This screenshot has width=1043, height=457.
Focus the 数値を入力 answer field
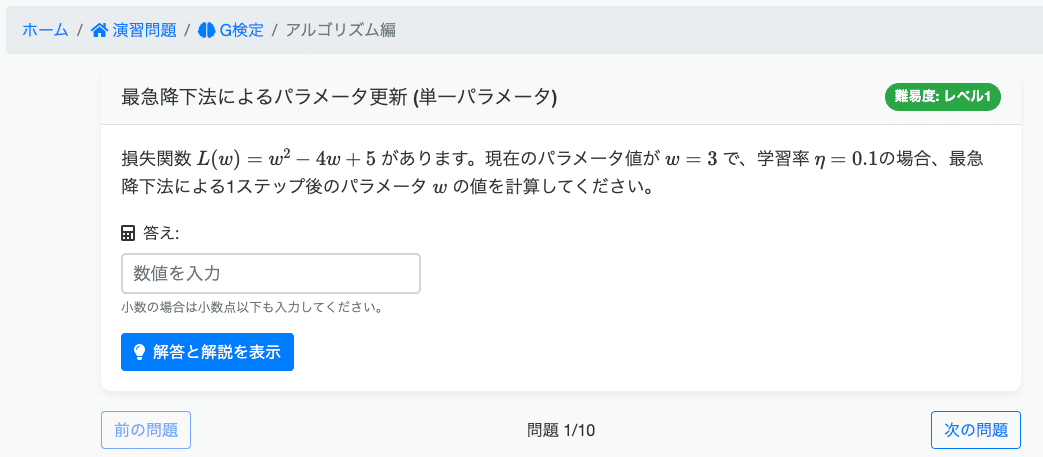coord(271,273)
